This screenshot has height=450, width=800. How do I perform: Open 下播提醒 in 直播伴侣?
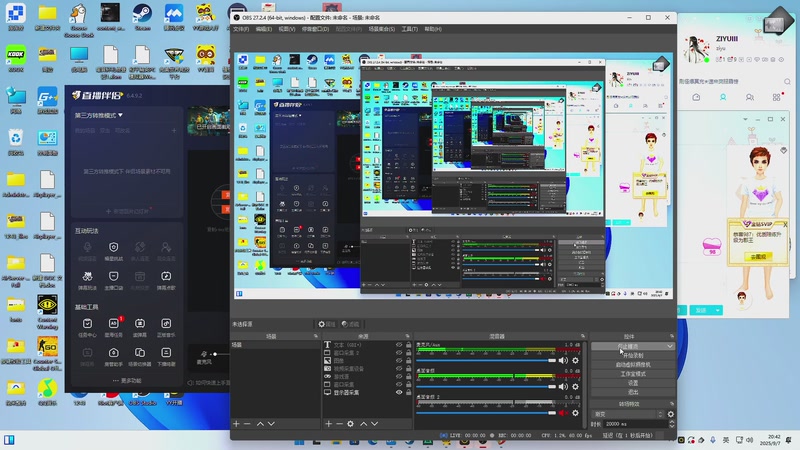coord(166,356)
